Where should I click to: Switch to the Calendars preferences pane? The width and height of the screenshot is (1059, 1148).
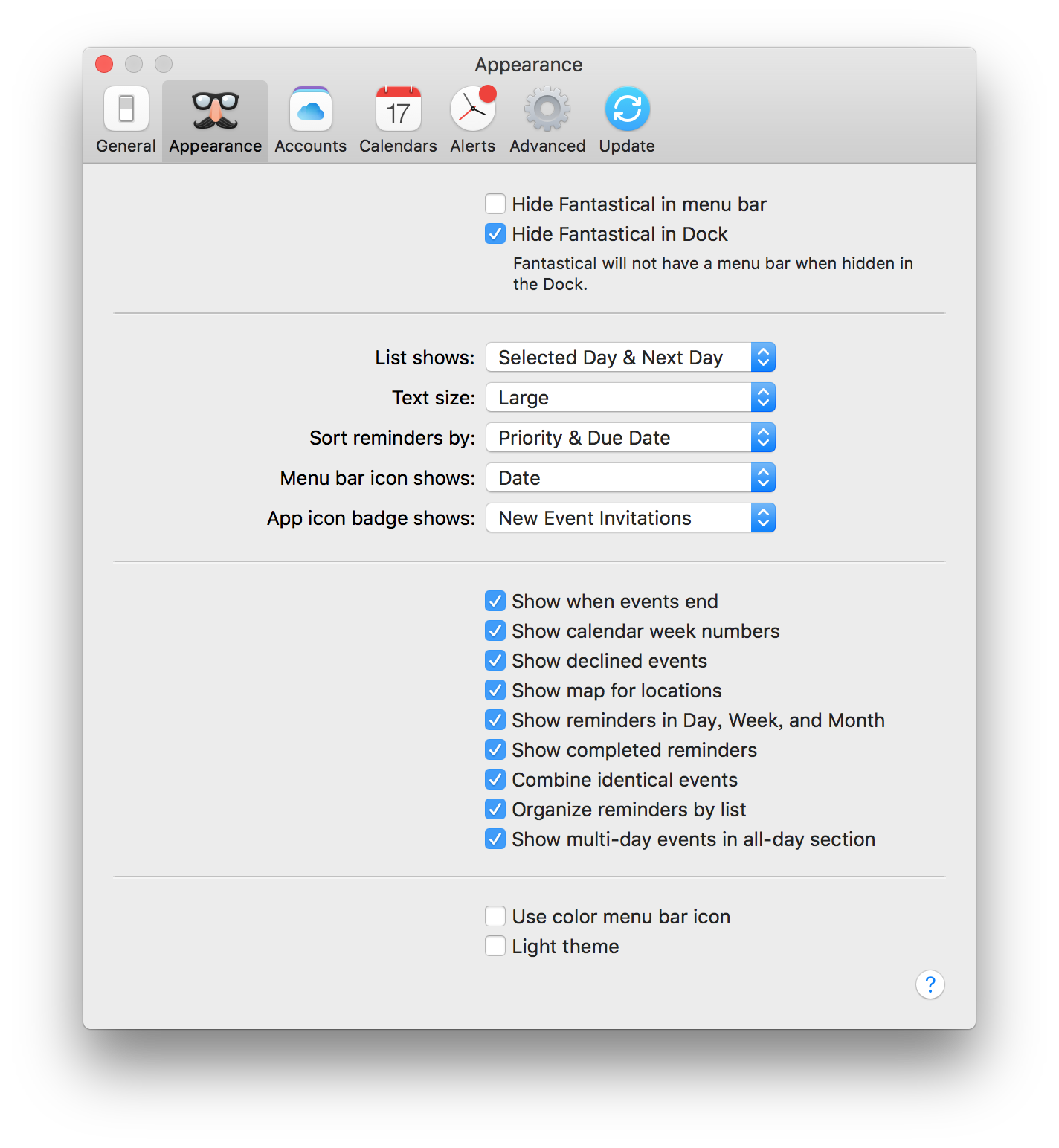click(x=398, y=120)
